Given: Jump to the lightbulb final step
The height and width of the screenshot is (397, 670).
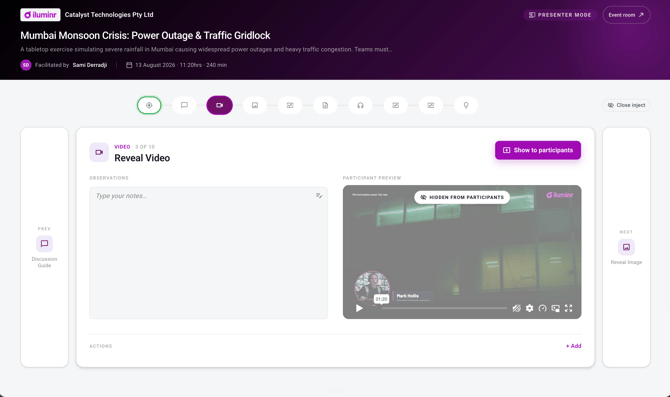Looking at the screenshot, I should point(466,105).
